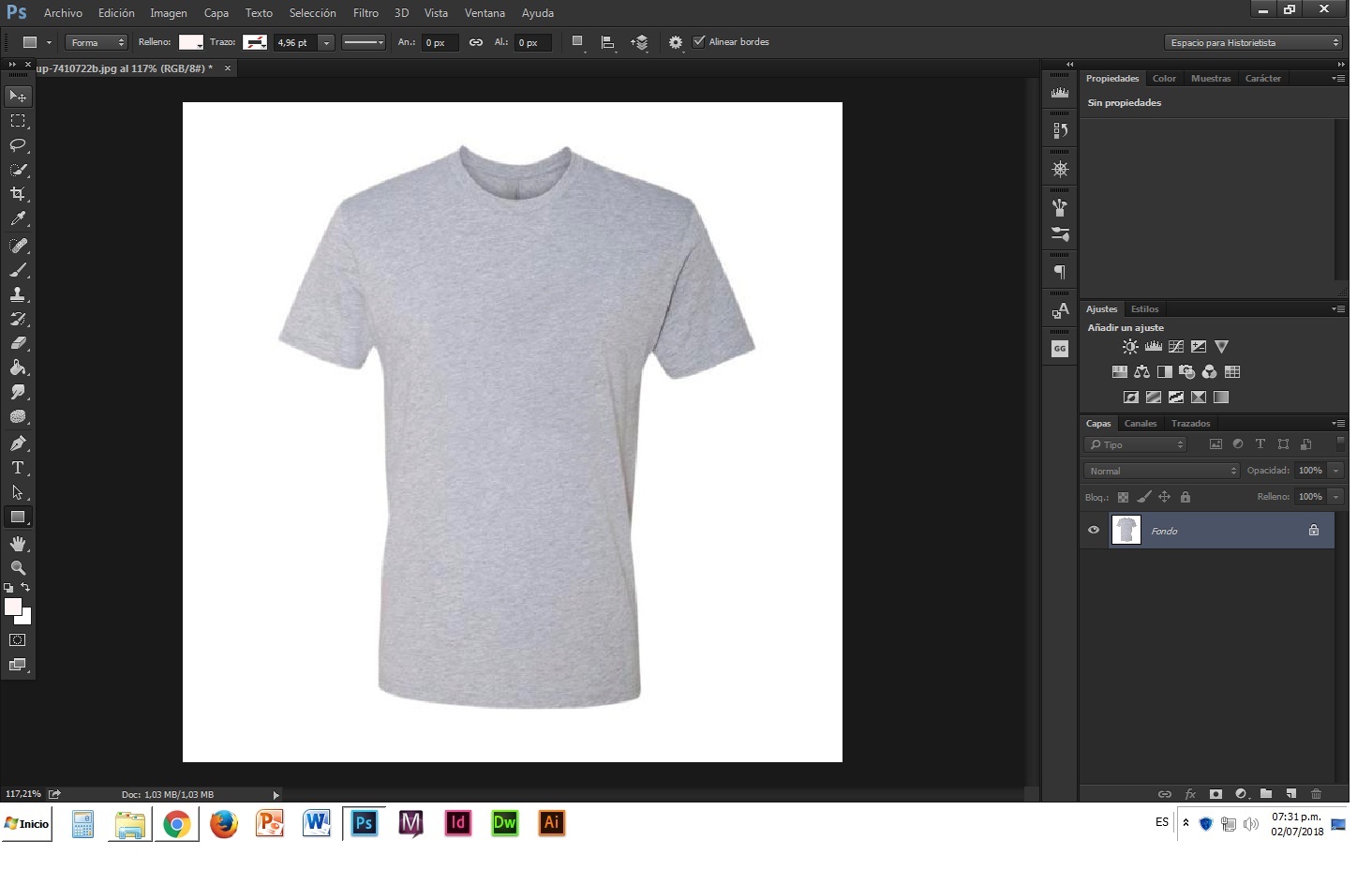
Task: Click the Relleno fill color swatch
Action: tap(190, 42)
